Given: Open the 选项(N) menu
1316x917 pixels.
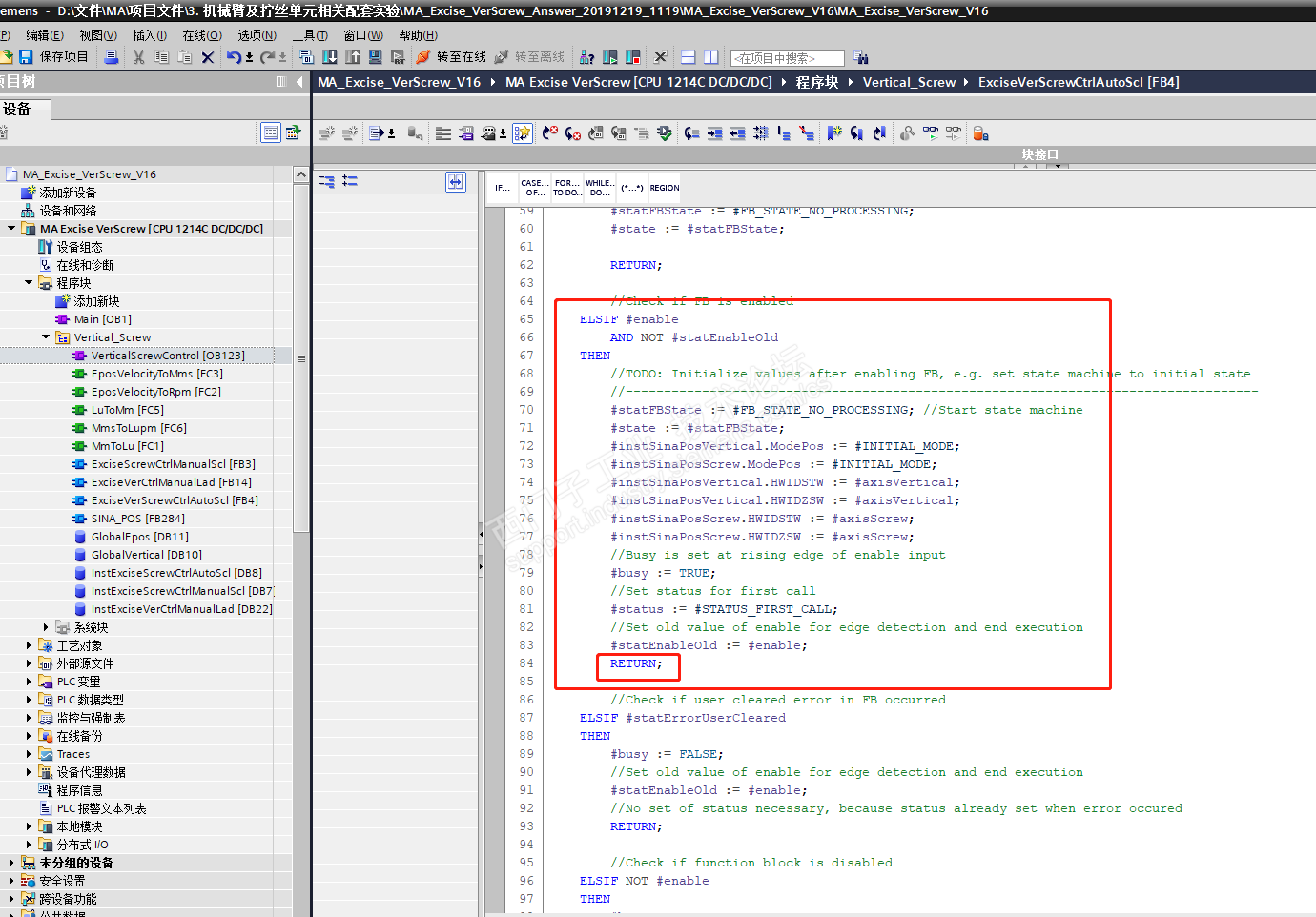Looking at the screenshot, I should point(257,35).
